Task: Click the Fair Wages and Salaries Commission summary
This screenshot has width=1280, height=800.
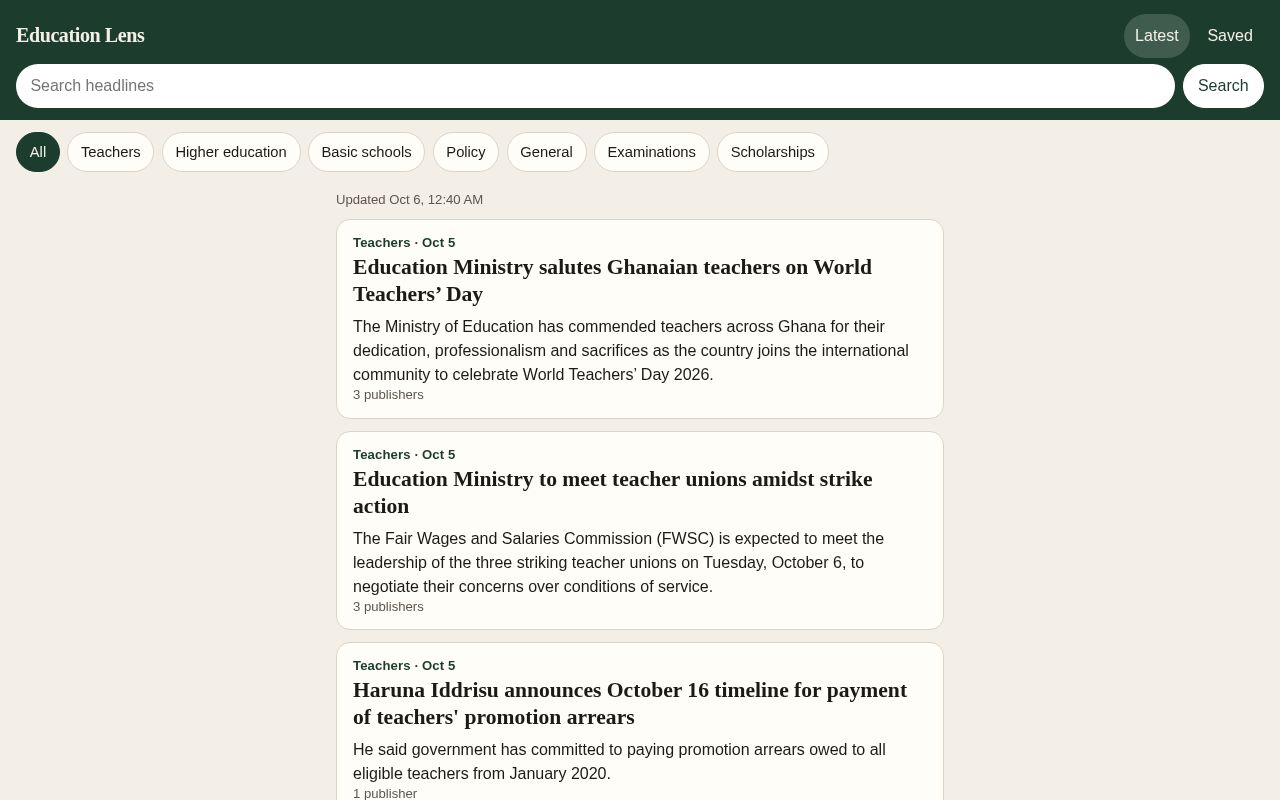Action: click(x=618, y=563)
